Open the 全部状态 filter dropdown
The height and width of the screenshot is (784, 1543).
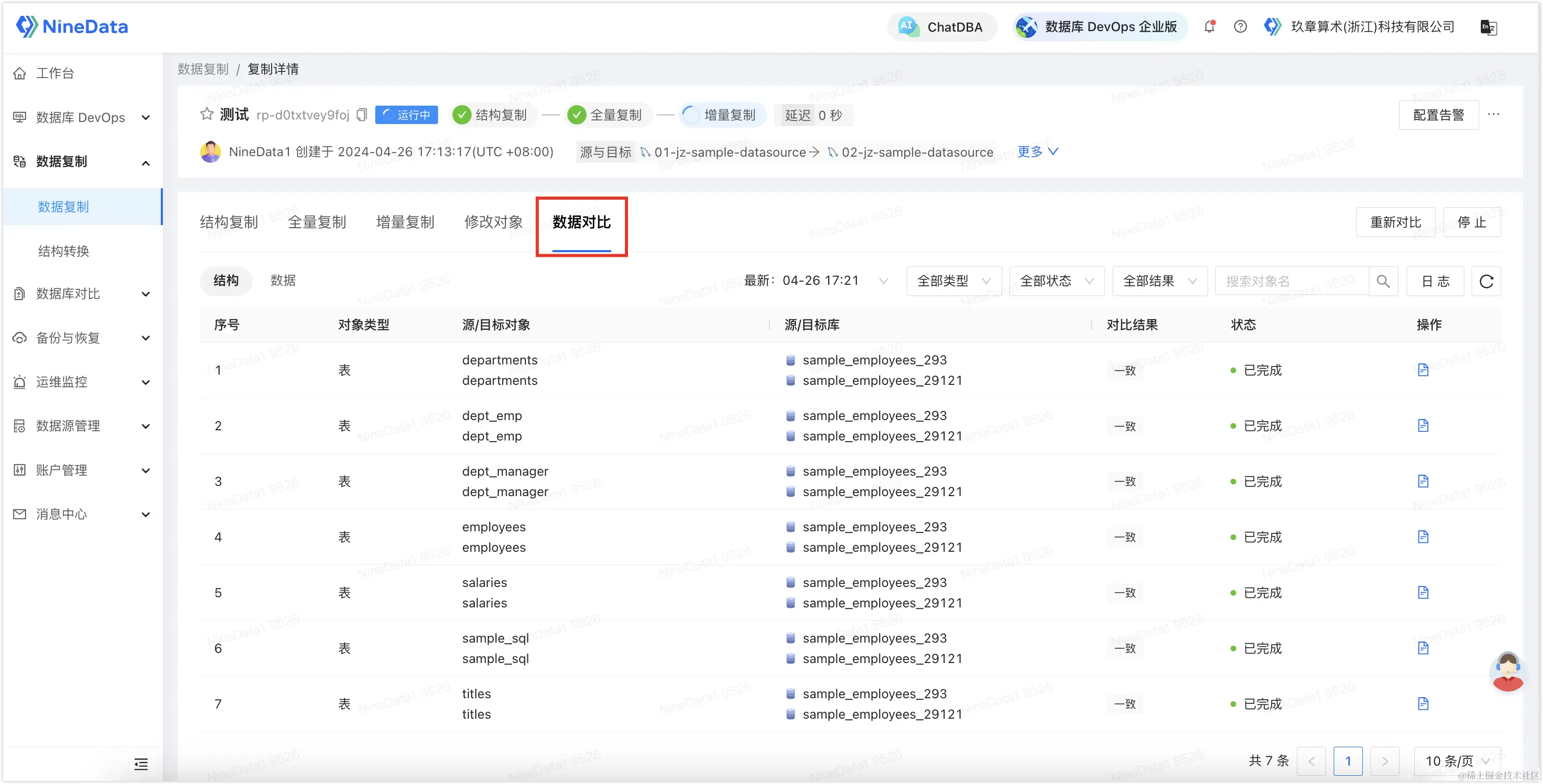(1056, 282)
